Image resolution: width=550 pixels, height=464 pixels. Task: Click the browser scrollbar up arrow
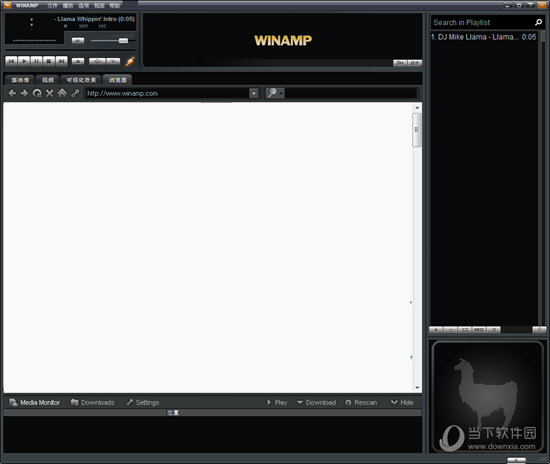point(417,108)
